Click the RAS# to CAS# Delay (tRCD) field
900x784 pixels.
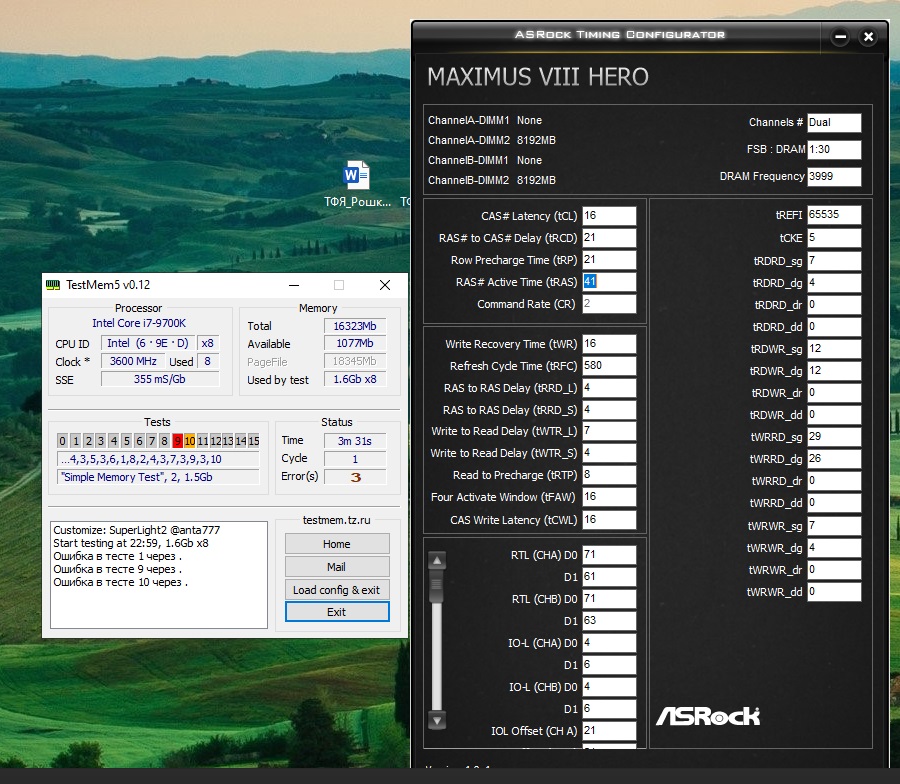[609, 238]
